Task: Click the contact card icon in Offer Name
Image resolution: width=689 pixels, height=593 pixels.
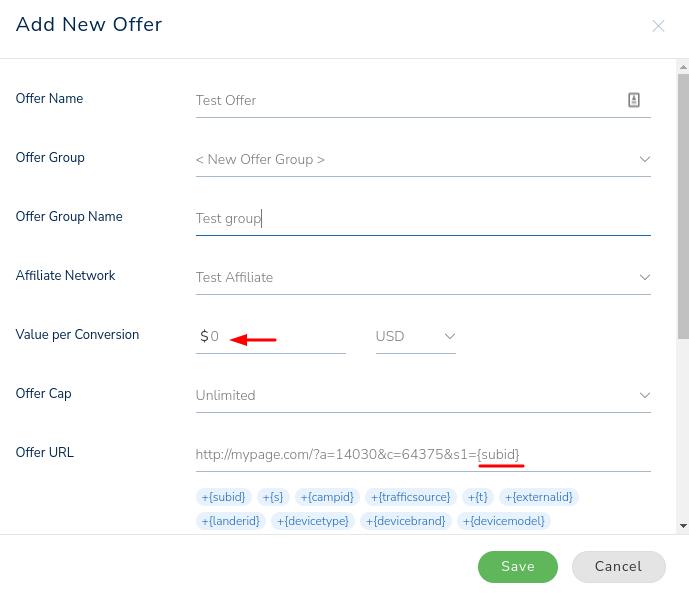Action: click(x=634, y=100)
